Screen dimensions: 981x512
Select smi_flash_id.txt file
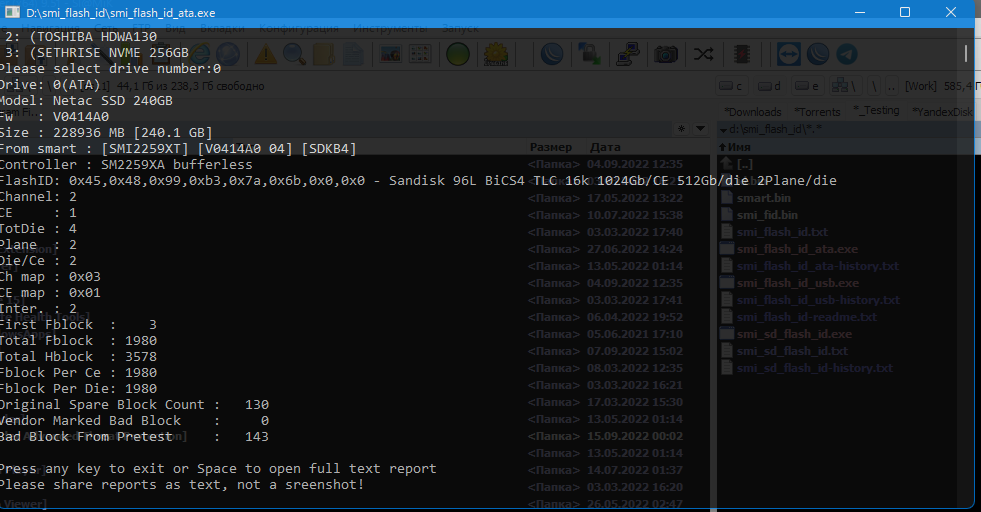[x=782, y=232]
